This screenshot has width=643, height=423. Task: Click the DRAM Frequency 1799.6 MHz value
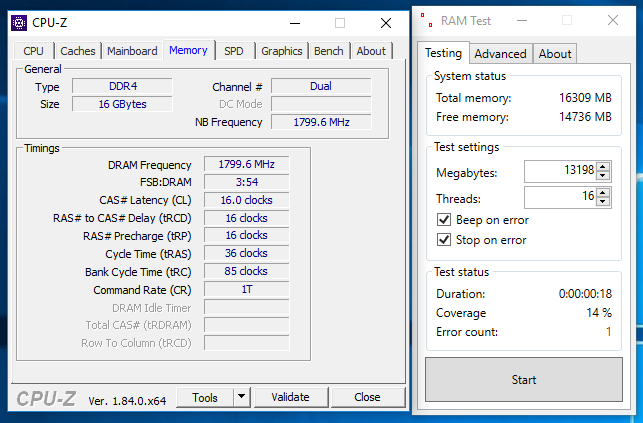[x=246, y=164]
